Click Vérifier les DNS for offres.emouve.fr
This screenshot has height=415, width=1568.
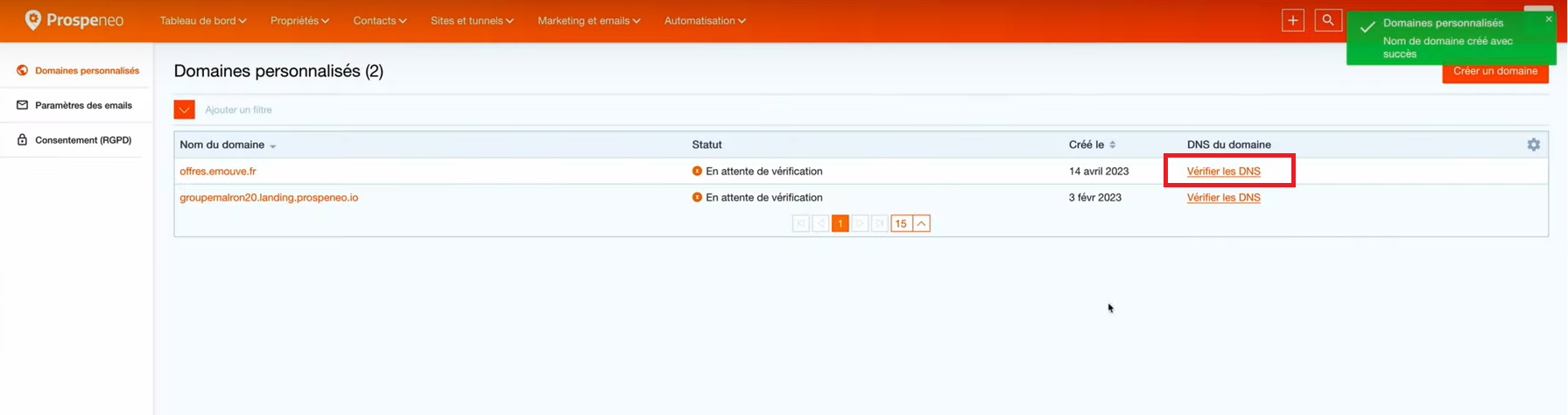tap(1223, 171)
